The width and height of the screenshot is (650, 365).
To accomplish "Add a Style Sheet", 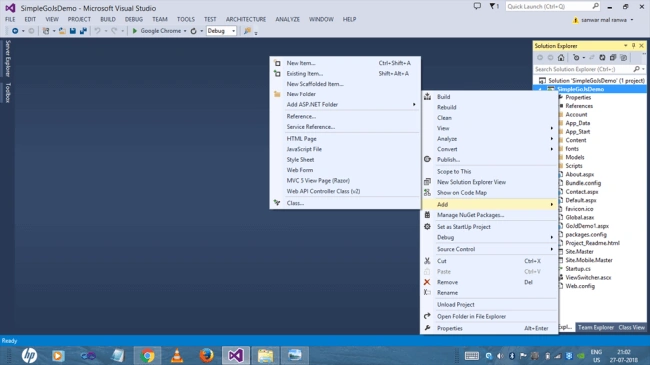I will pyautogui.click(x=345, y=160).
